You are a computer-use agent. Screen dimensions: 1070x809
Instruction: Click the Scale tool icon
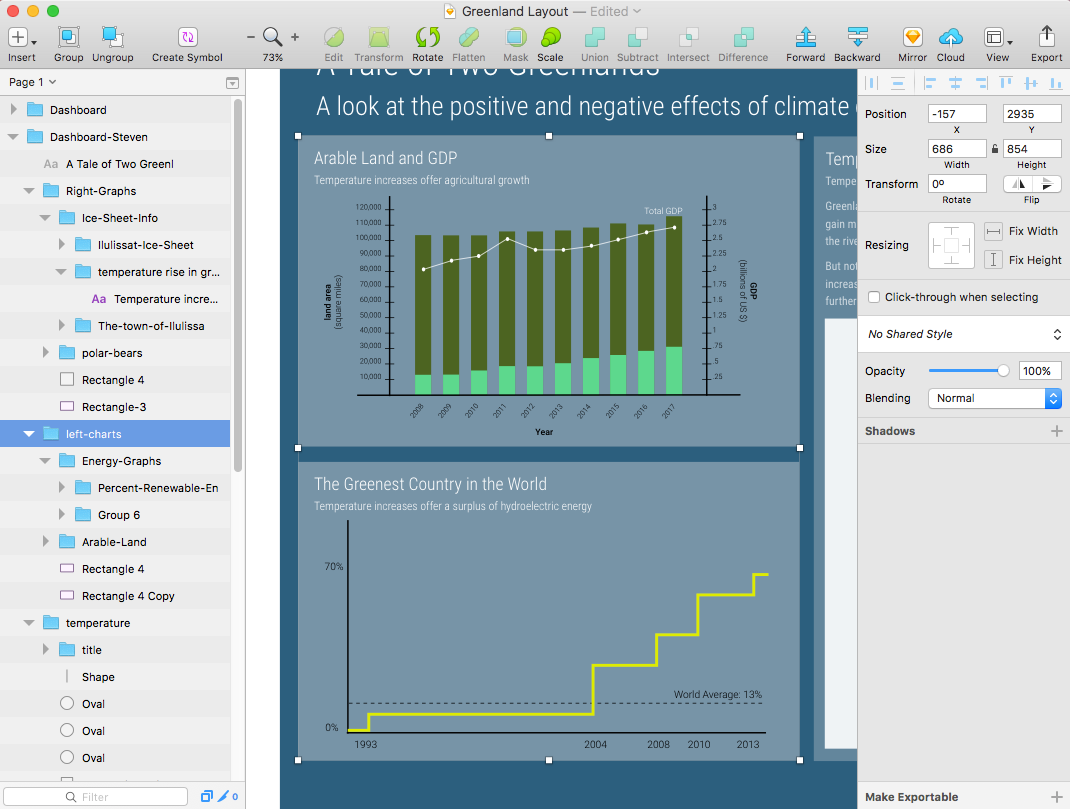[x=550, y=38]
